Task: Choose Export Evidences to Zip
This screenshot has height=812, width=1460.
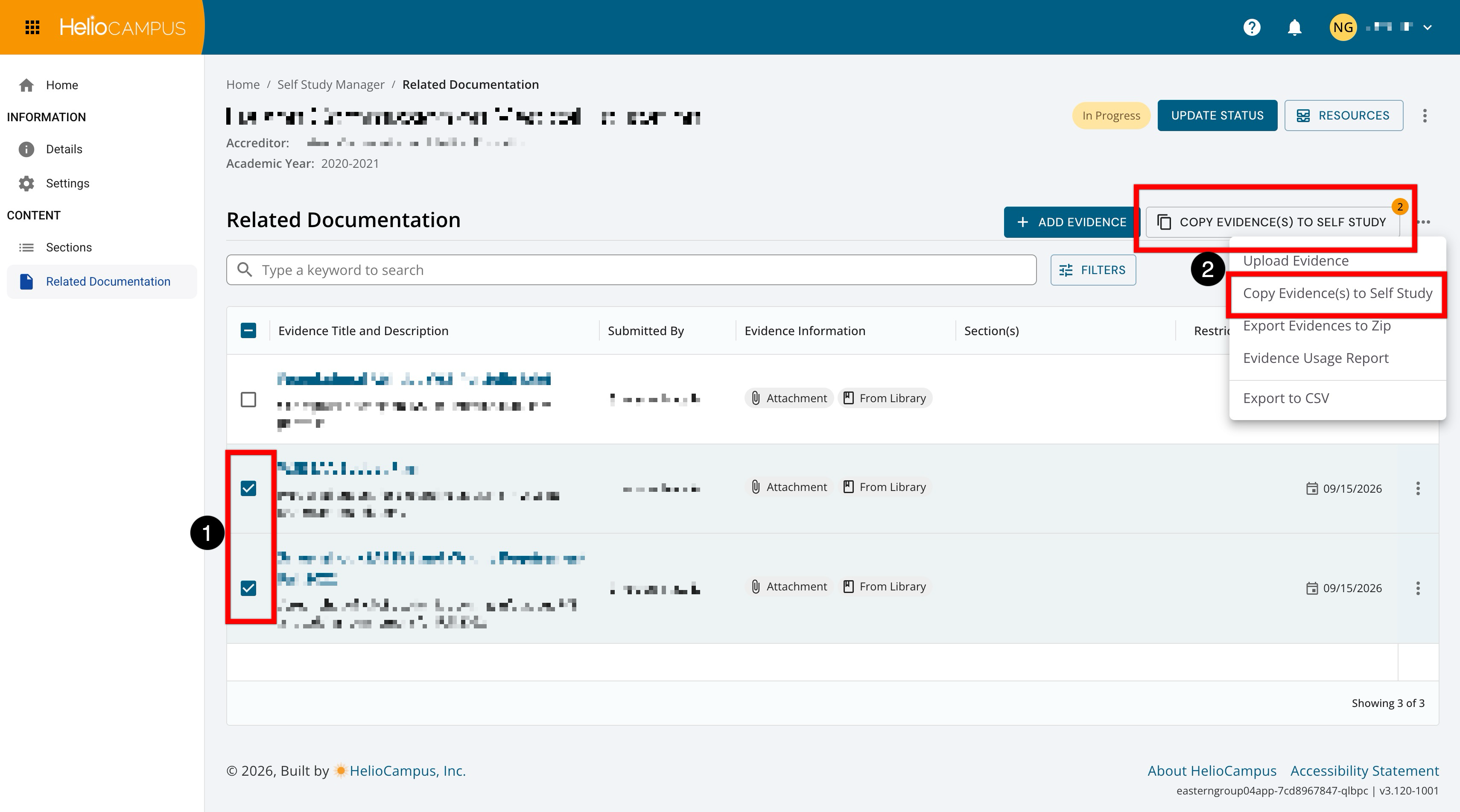Action: click(x=1337, y=326)
